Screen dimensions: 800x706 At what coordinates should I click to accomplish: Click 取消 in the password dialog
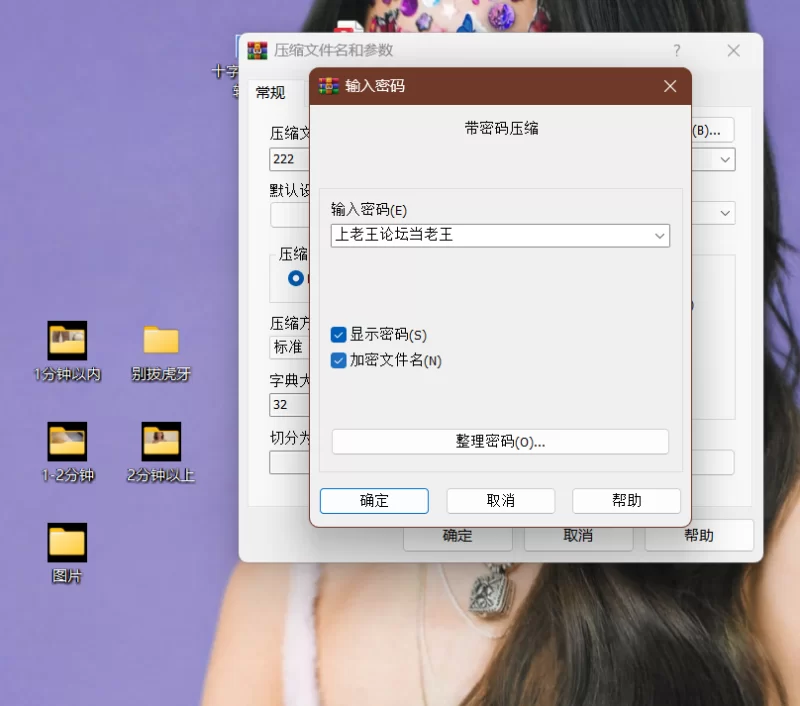(x=500, y=501)
